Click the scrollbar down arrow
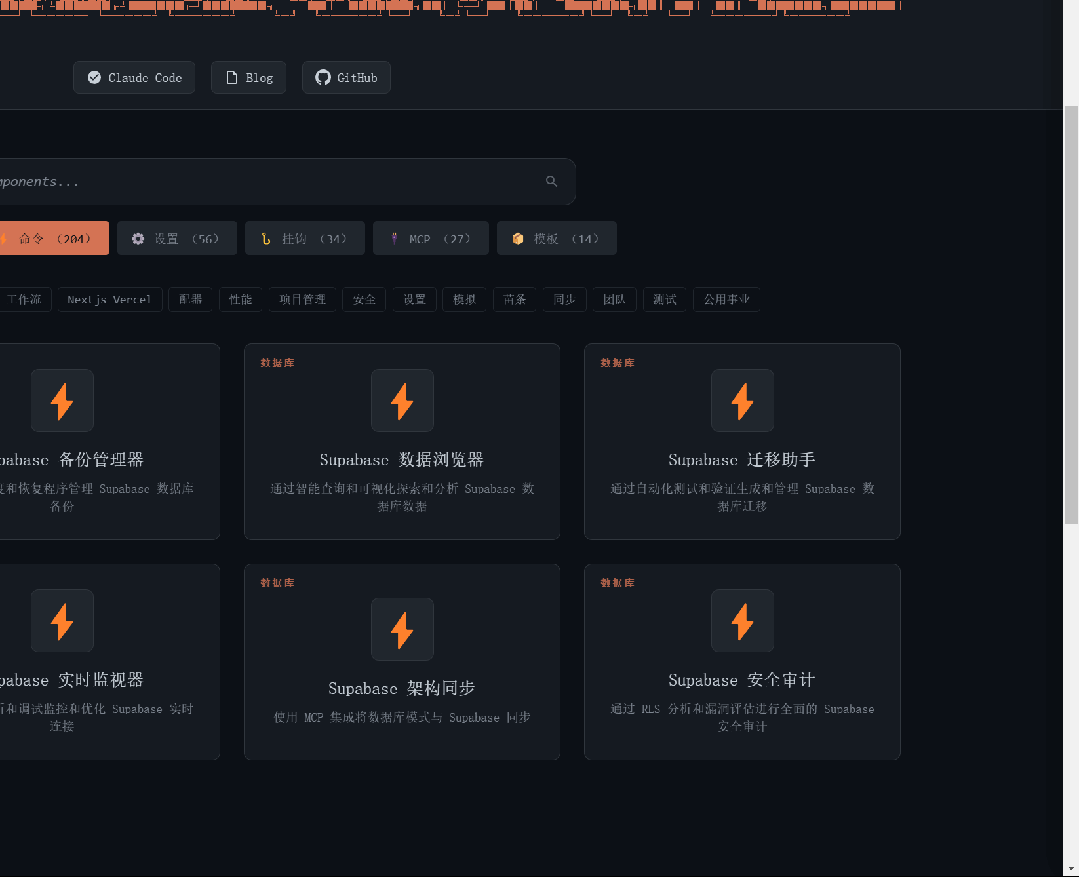The width and height of the screenshot is (1079, 877). 1071,869
